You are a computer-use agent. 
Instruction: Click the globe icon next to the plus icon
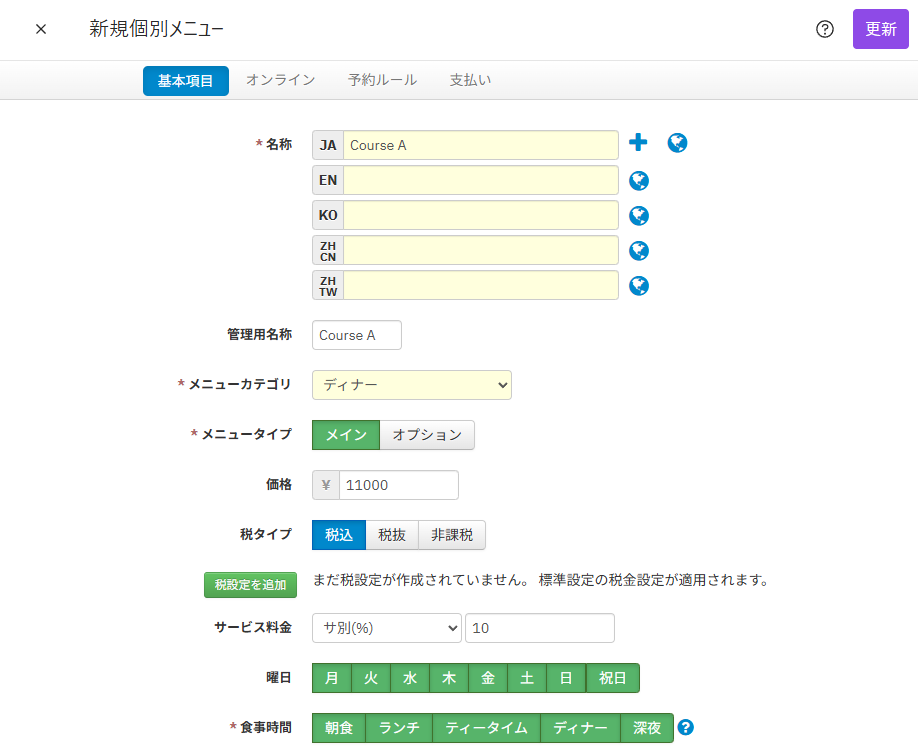pos(677,143)
